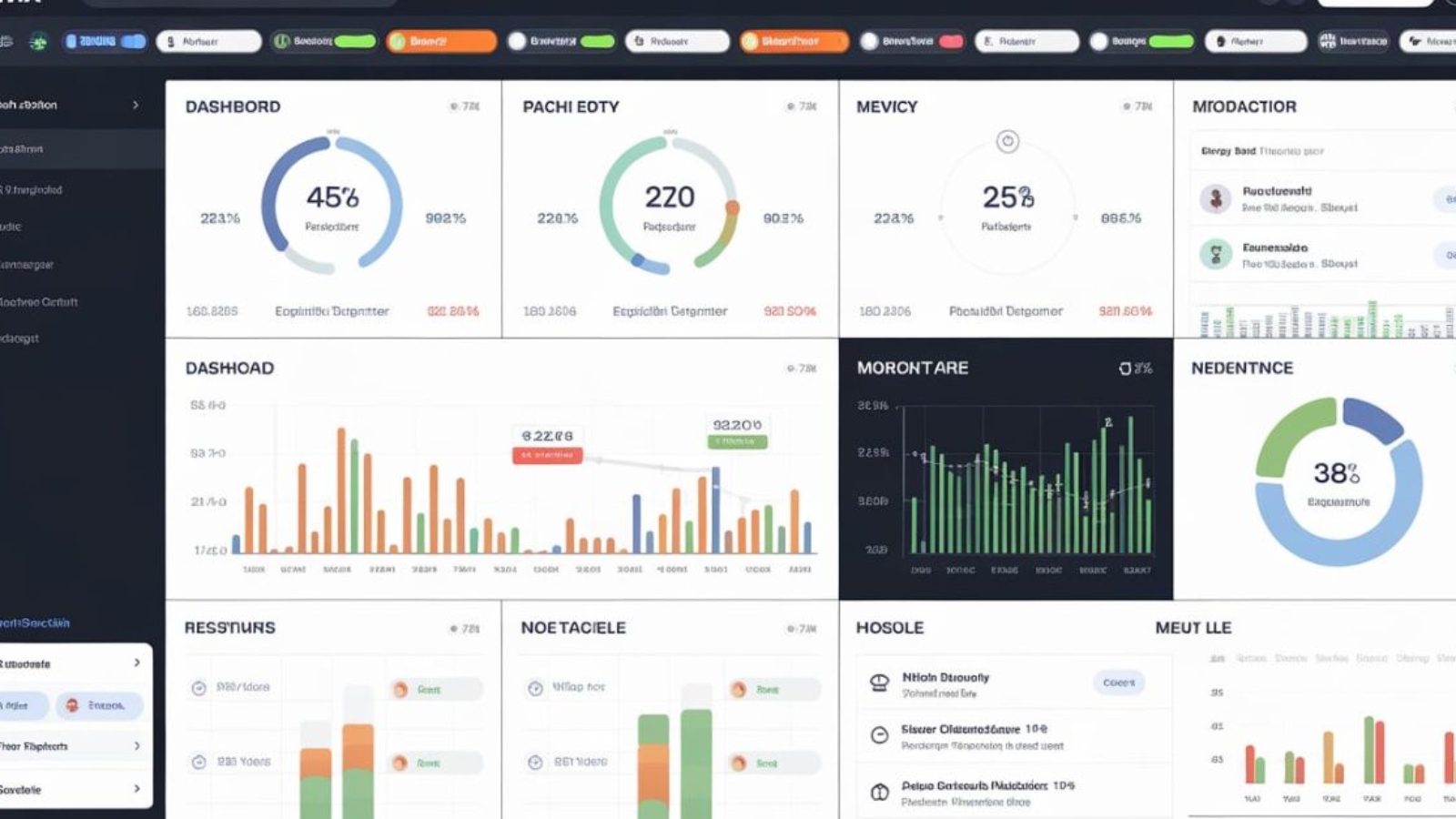Screen dimensions: 1456x819
Task: Click the cloud icon in the first HOSOLE row
Action: 879,682
